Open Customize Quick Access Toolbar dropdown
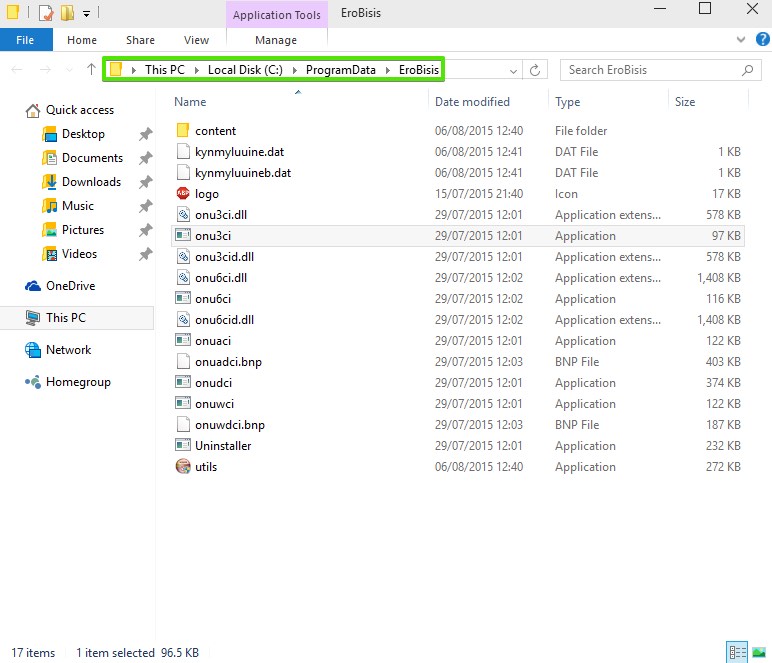The image size is (772, 663). click(x=87, y=13)
